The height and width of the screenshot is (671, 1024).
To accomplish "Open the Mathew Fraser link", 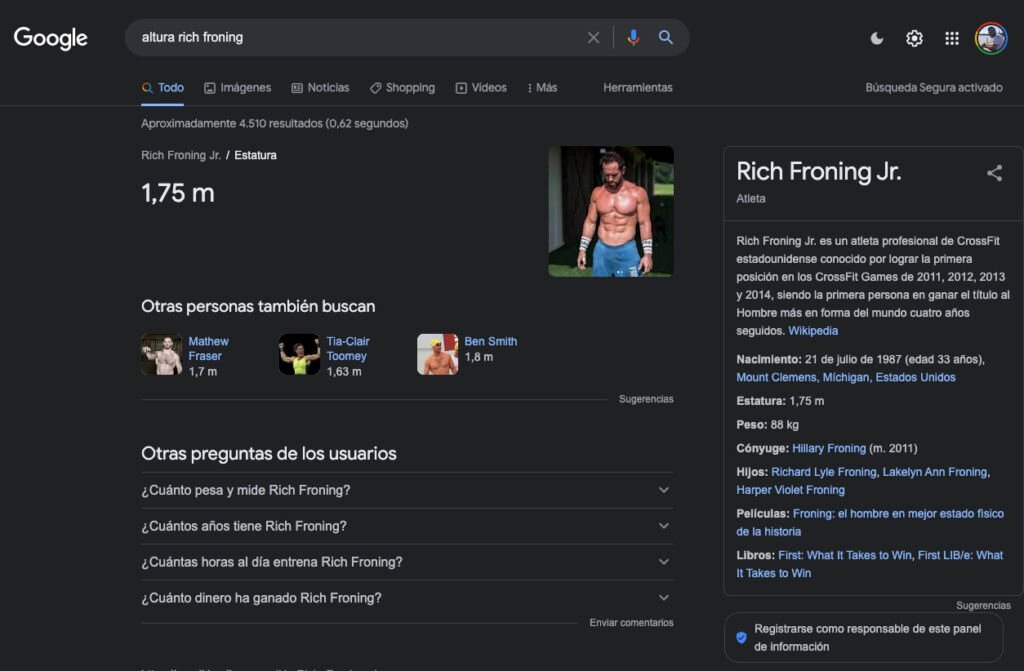I will pyautogui.click(x=208, y=348).
